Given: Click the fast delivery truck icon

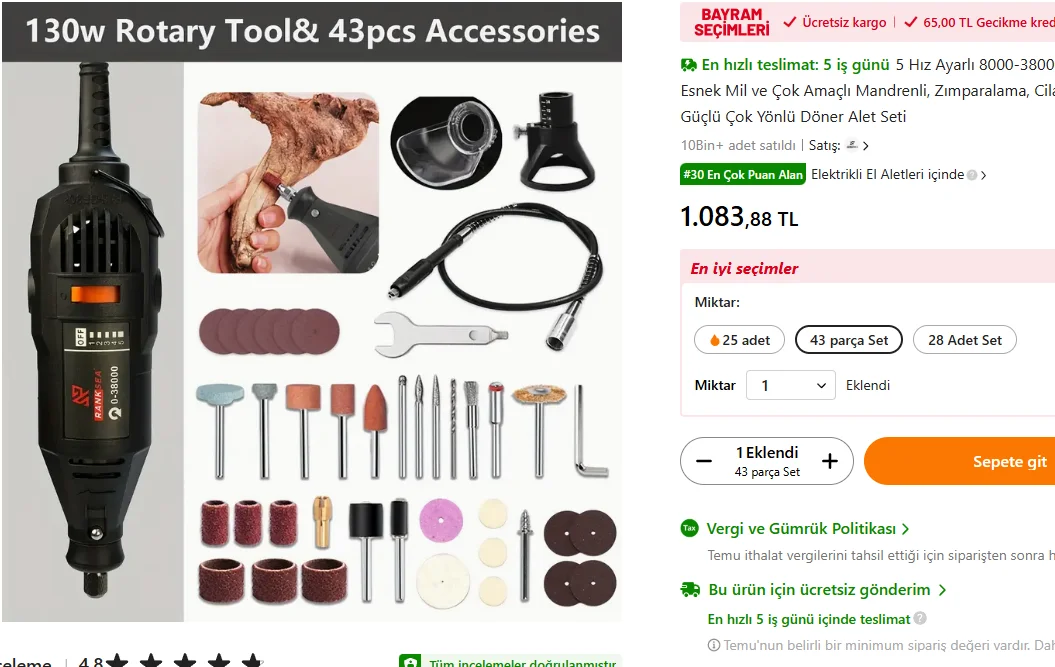Looking at the screenshot, I should pyautogui.click(x=688, y=65).
